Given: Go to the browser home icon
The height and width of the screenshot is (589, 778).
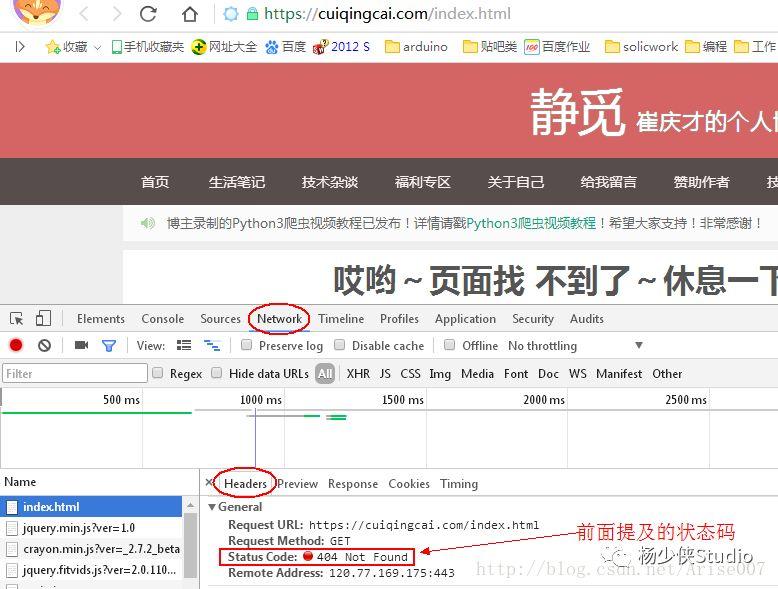Looking at the screenshot, I should (190, 14).
